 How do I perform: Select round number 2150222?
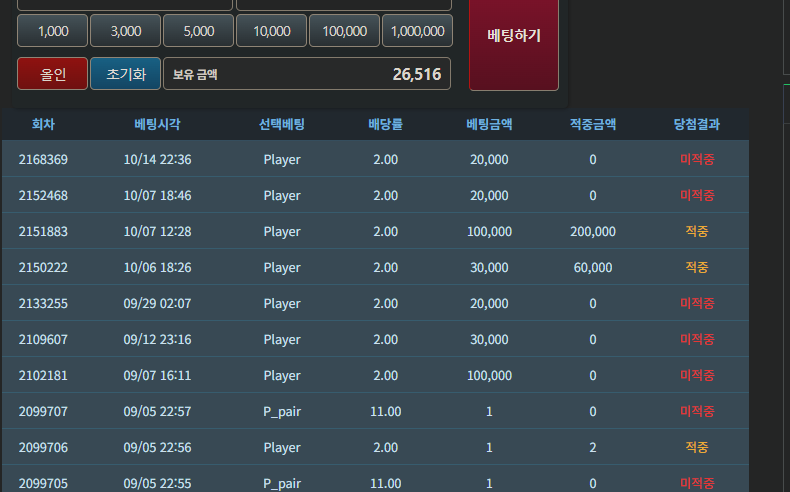tap(43, 267)
